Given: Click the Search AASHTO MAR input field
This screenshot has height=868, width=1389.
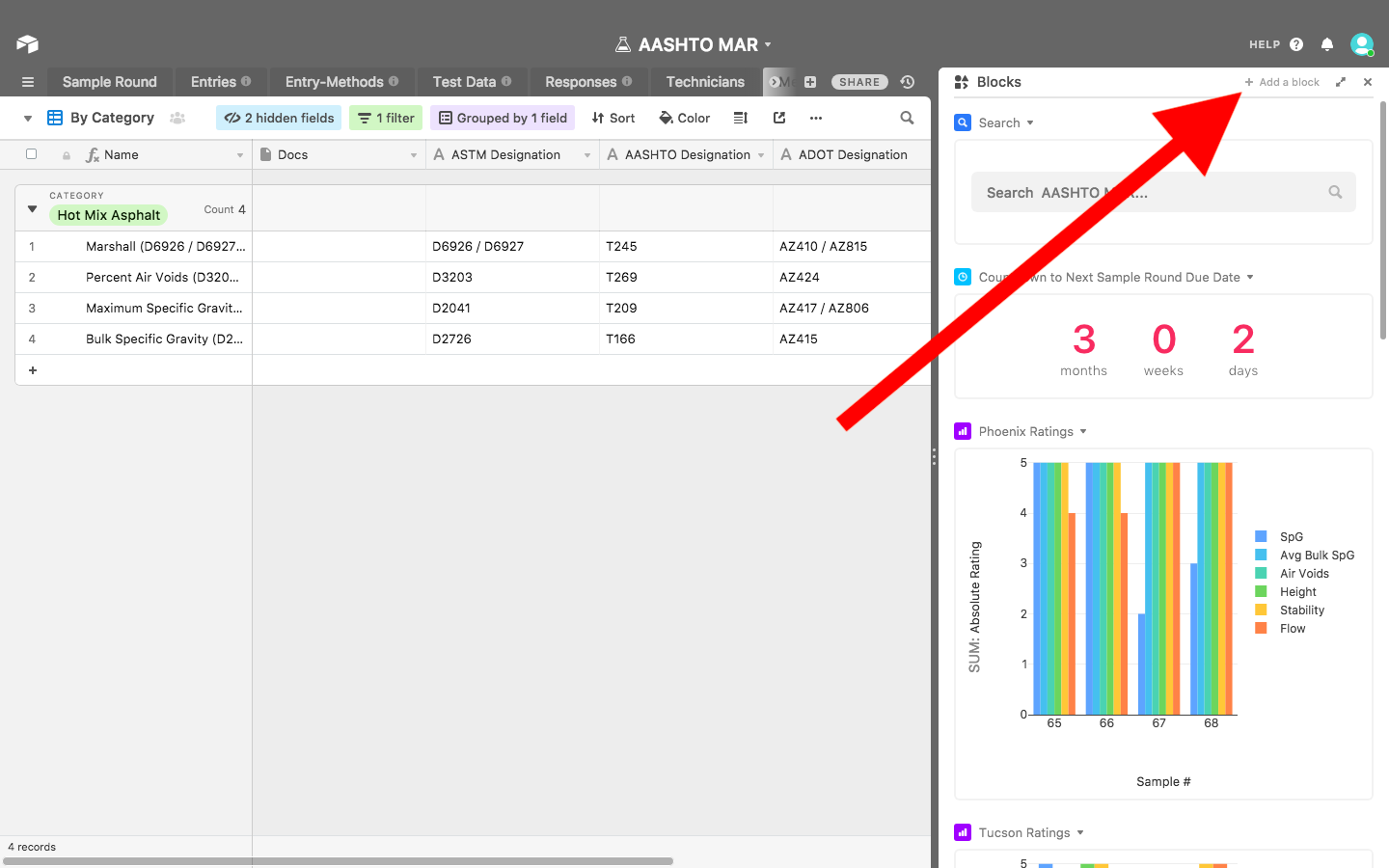Looking at the screenshot, I should [x=1163, y=192].
